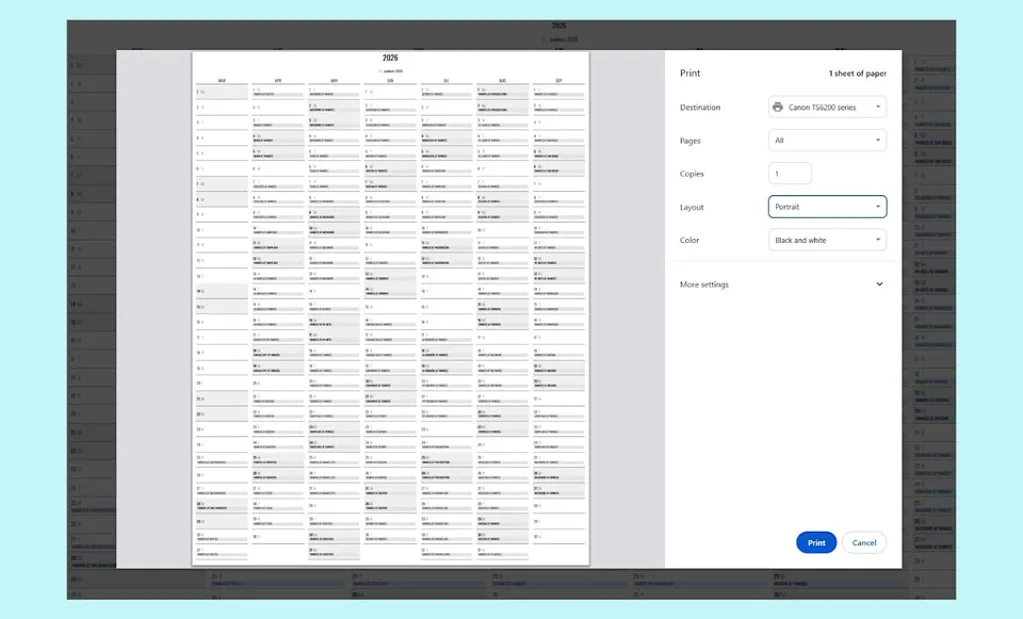Click the Print dialog heading
The width and height of the screenshot is (1023, 619).
[690, 74]
